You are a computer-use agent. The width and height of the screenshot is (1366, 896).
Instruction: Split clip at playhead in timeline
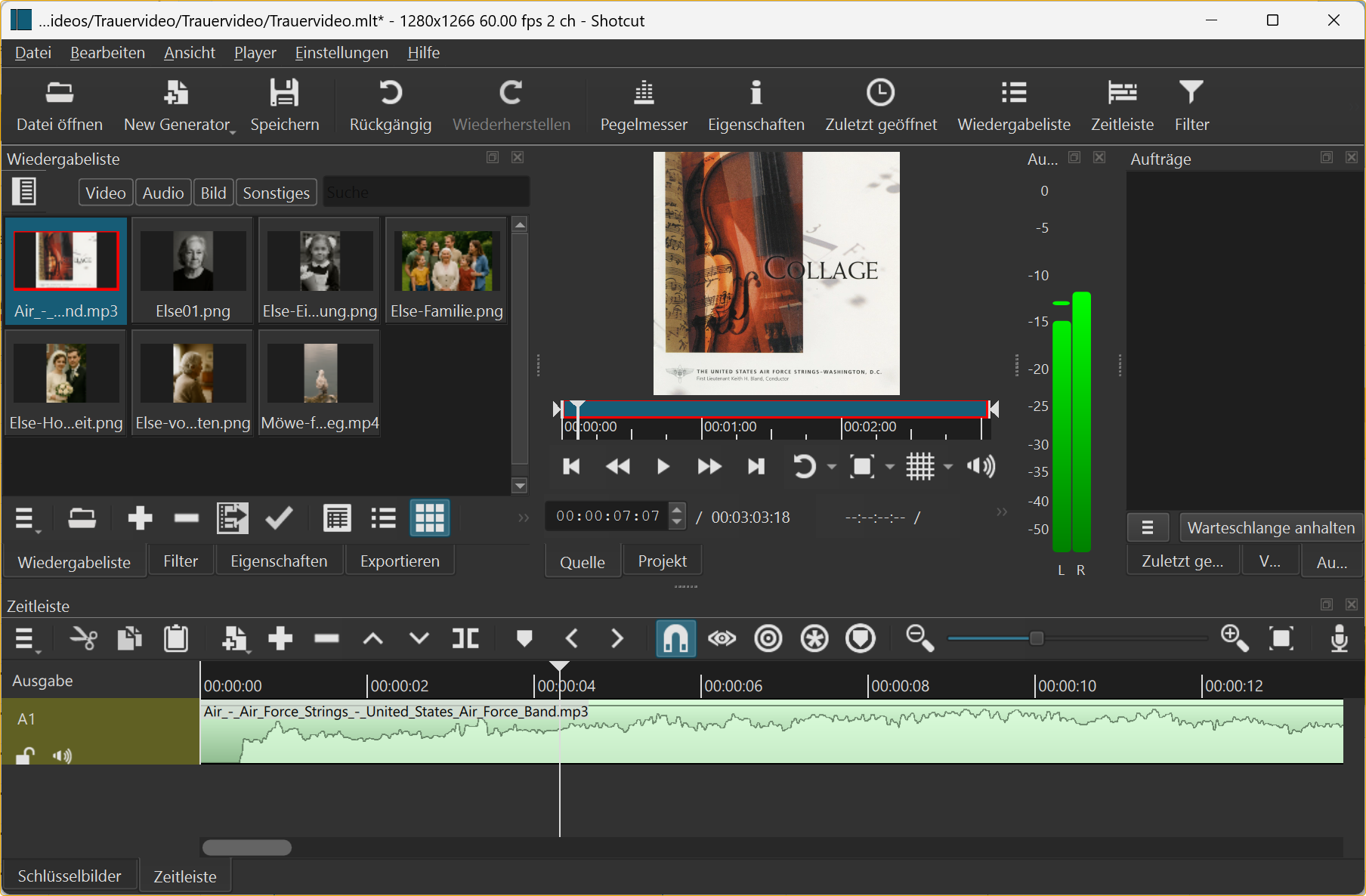(x=465, y=639)
